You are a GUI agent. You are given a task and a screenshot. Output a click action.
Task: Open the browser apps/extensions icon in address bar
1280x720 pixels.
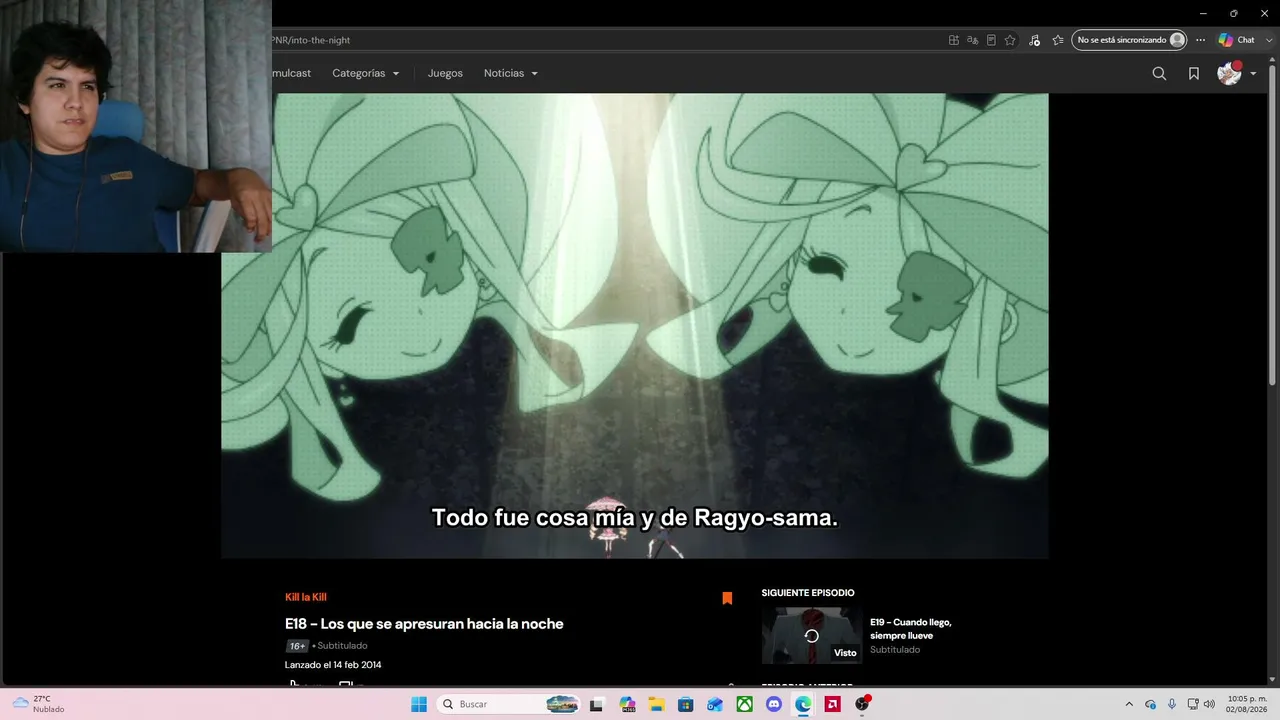954,40
